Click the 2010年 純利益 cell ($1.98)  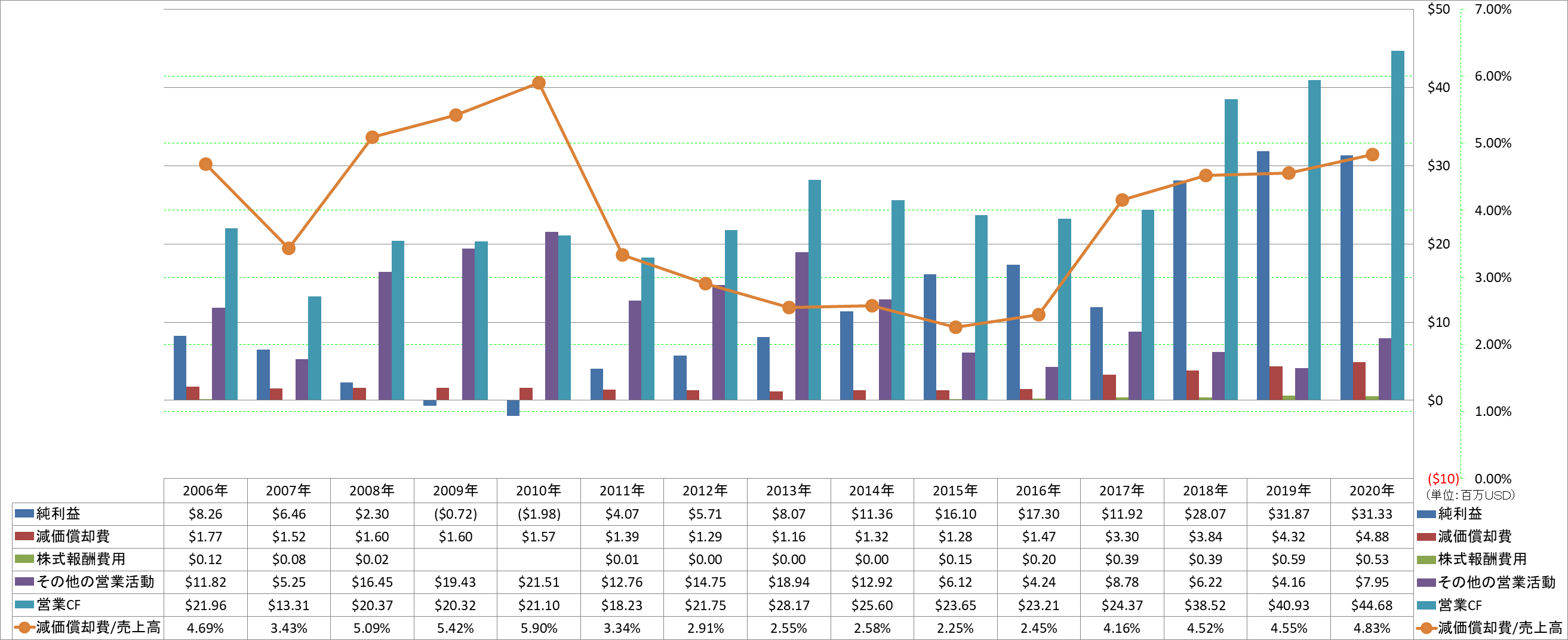click(x=539, y=514)
